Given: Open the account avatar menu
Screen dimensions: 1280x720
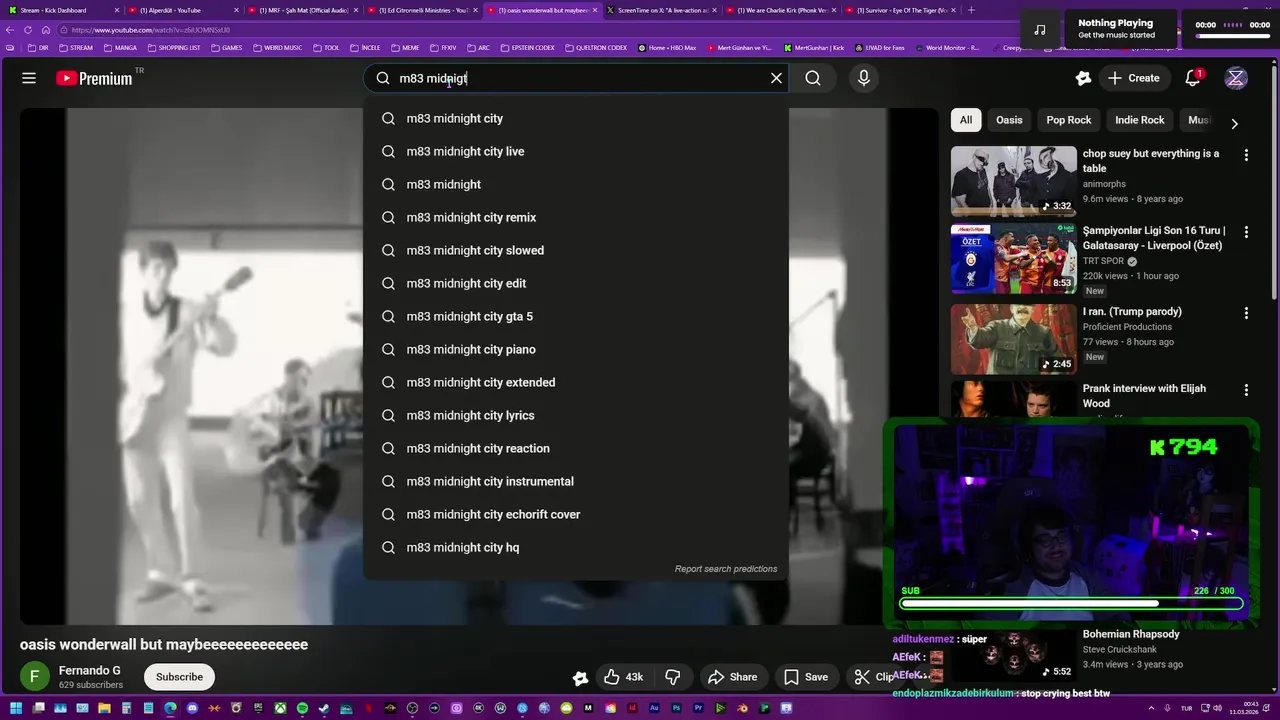Looking at the screenshot, I should [x=1236, y=78].
